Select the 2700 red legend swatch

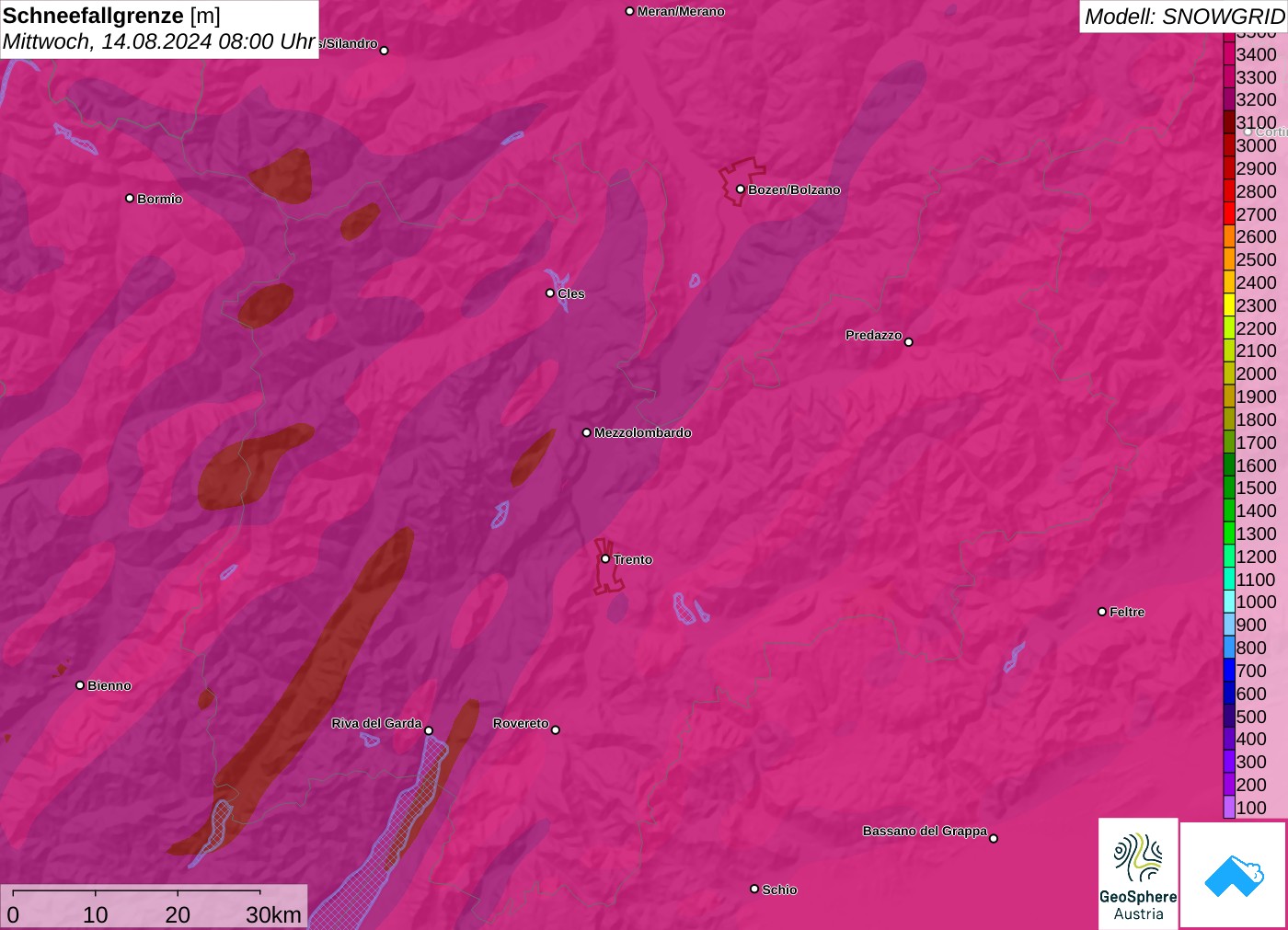coord(1229,213)
